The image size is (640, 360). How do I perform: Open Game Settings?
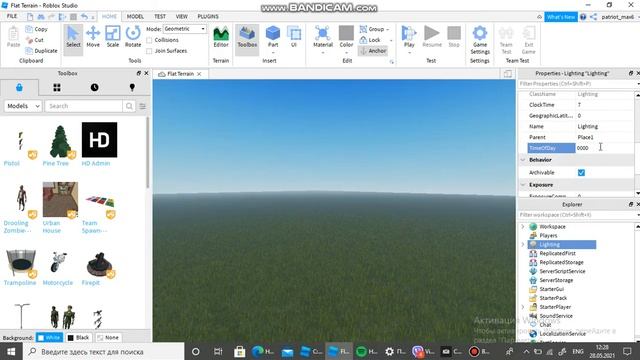tap(480, 40)
